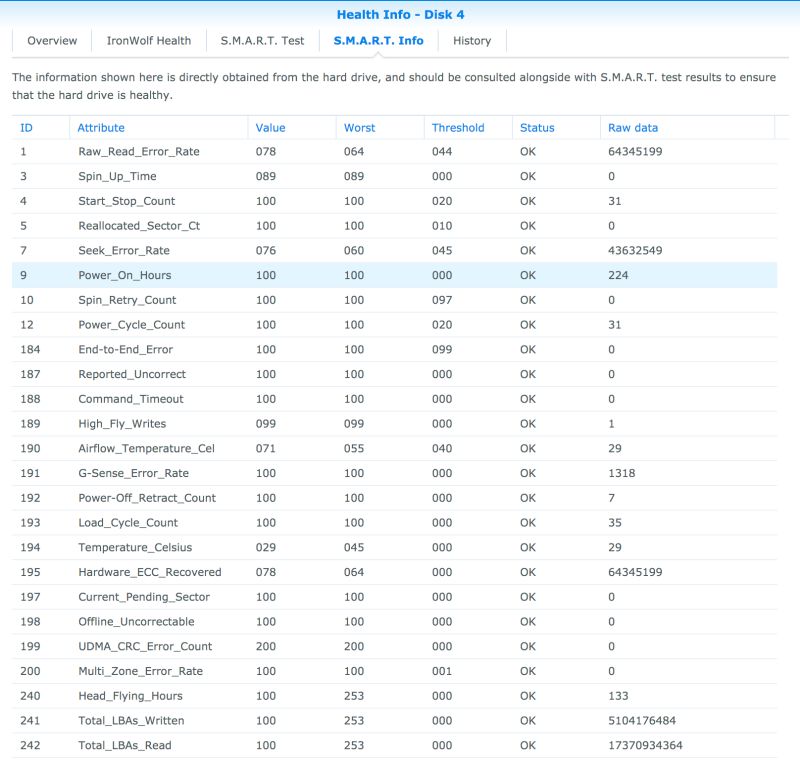Select the Reported_Uncorrect row
This screenshot has width=800, height=769.
pos(394,375)
